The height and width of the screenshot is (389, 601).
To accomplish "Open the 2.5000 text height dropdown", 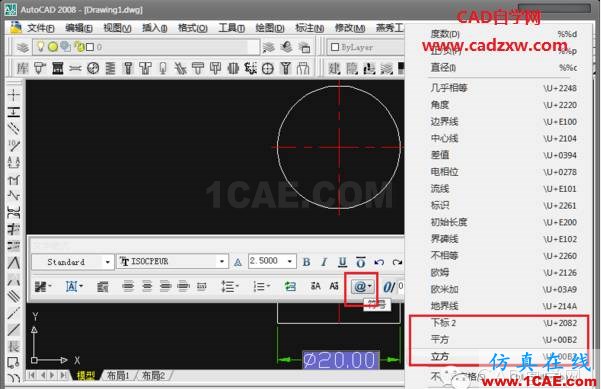I will [272, 261].
